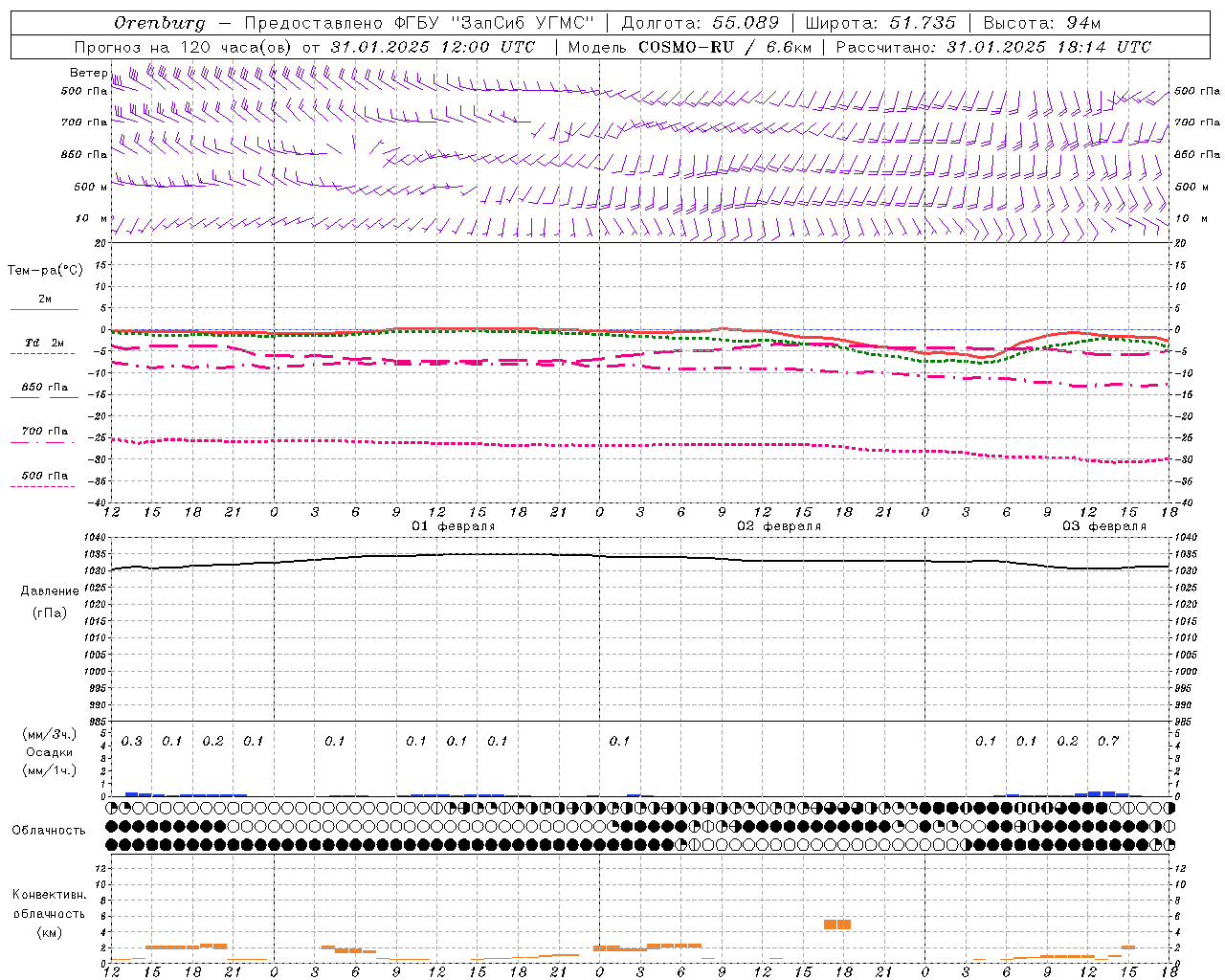
Task: Click the dotted pink line sample below "500 гПа" legend
Action: [x=44, y=486]
